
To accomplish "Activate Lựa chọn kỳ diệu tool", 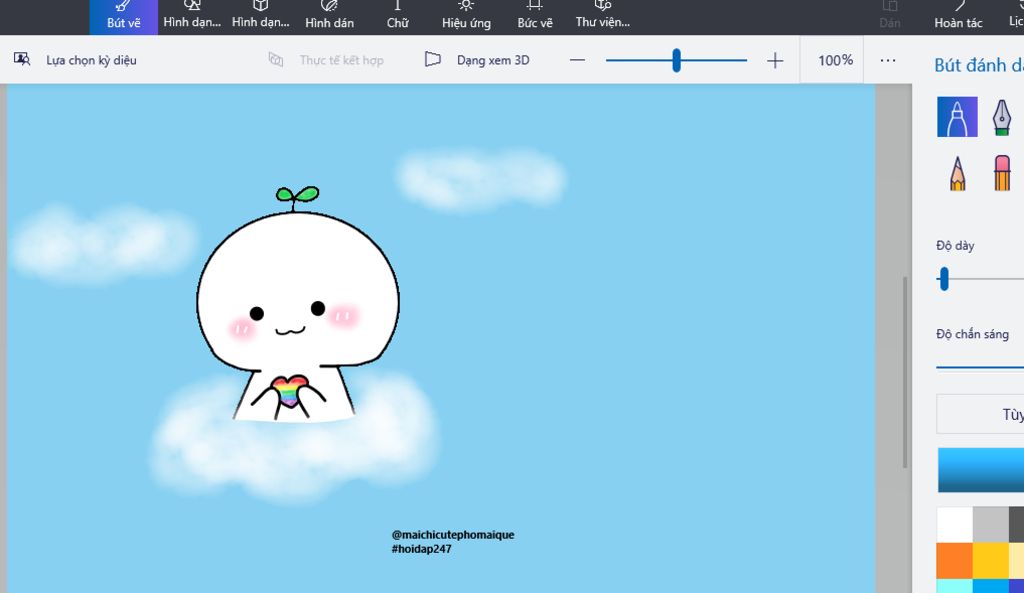I will coord(75,60).
